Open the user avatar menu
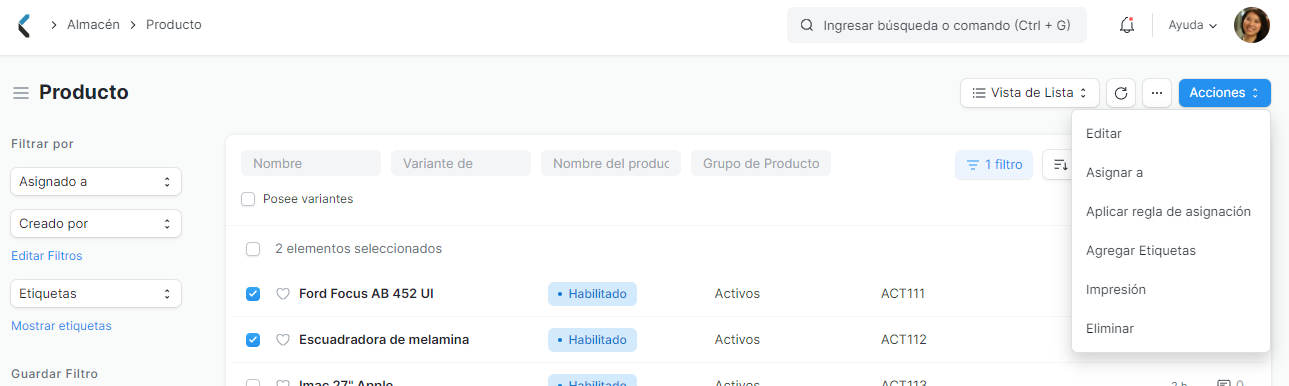Viewport: 1289px width, 386px height. point(1252,25)
